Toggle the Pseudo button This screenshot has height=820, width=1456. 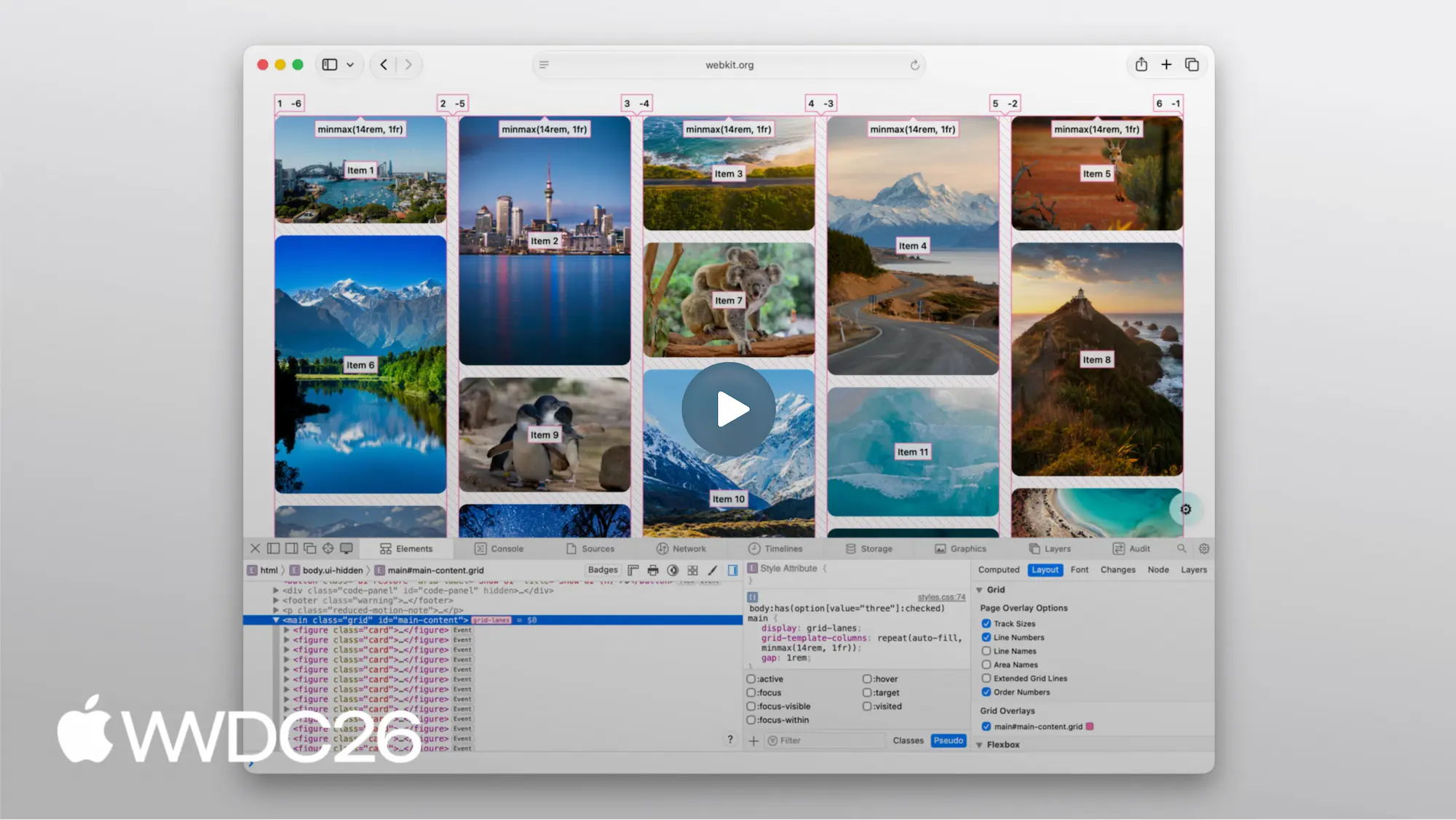[948, 741]
